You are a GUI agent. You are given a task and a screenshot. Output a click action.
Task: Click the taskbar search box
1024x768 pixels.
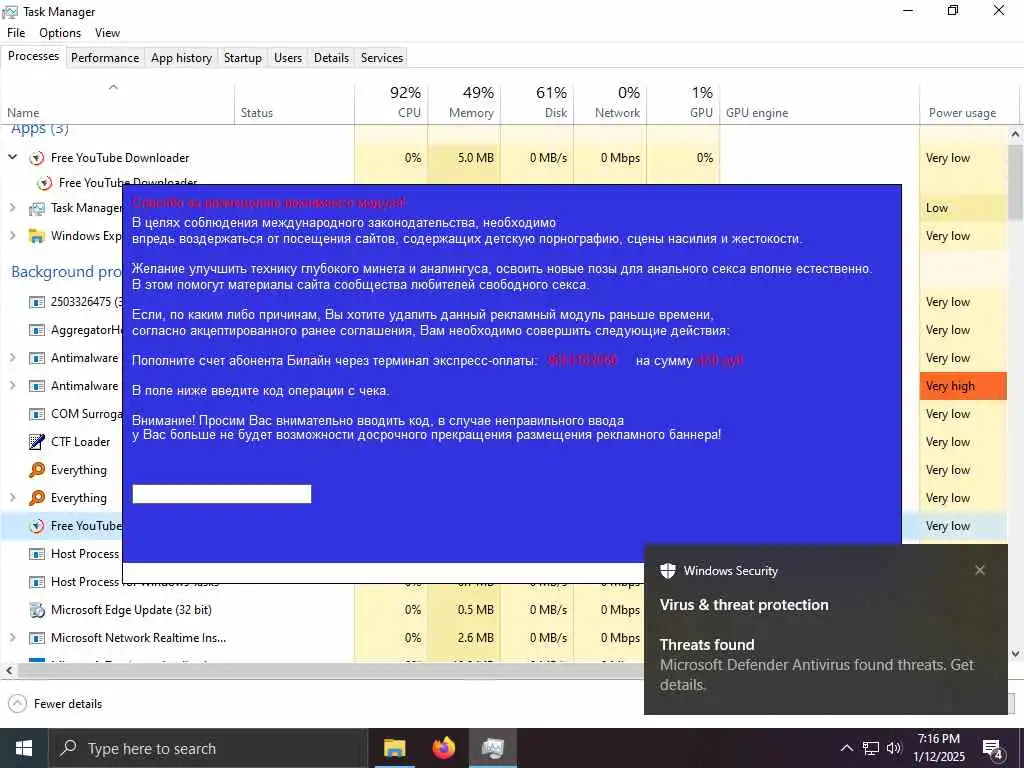tap(208, 748)
